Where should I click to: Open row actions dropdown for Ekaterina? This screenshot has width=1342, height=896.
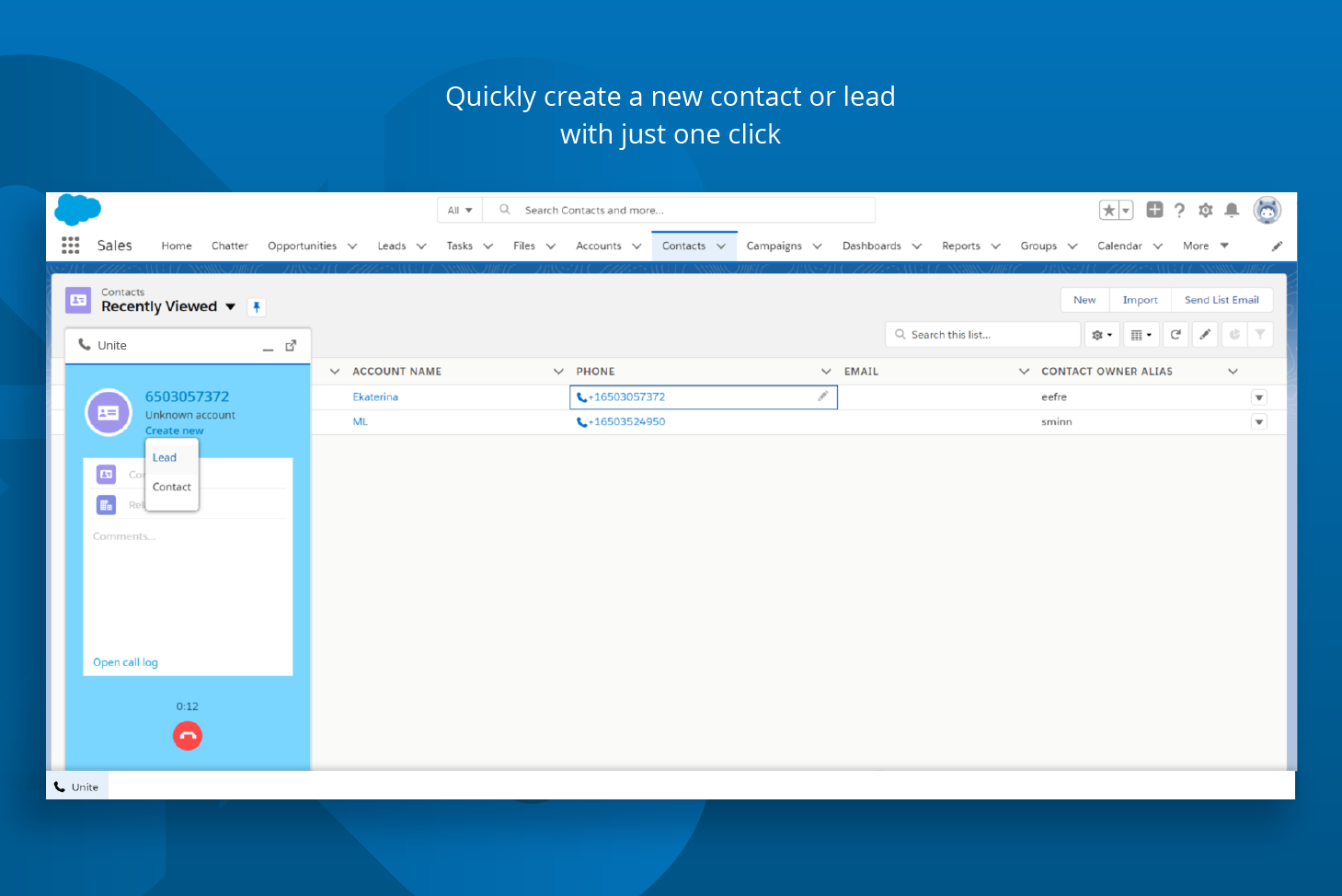click(x=1259, y=397)
